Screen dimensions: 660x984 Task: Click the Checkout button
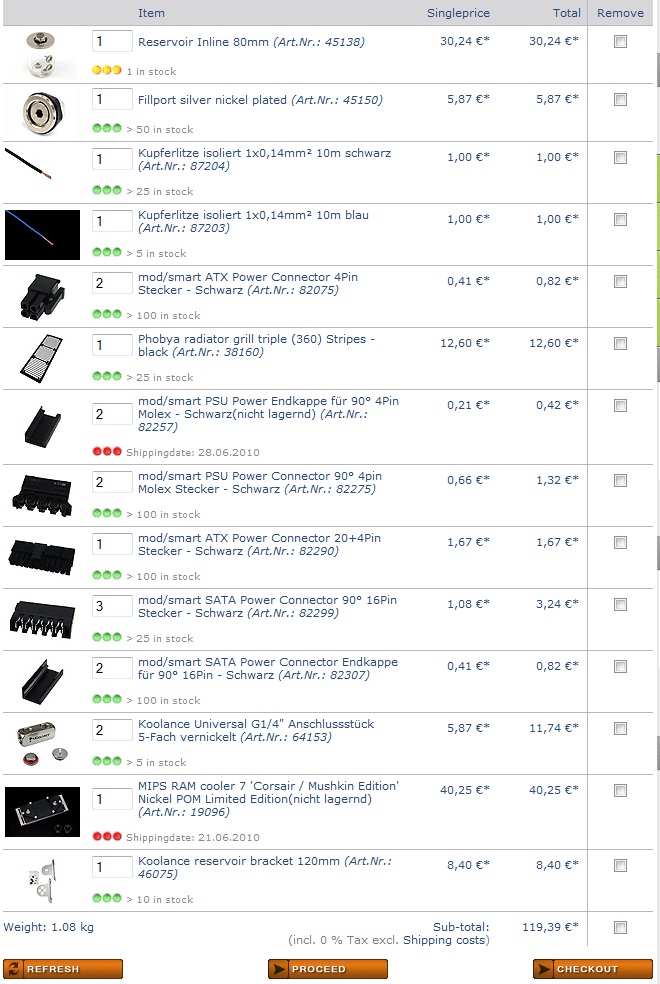(593, 969)
